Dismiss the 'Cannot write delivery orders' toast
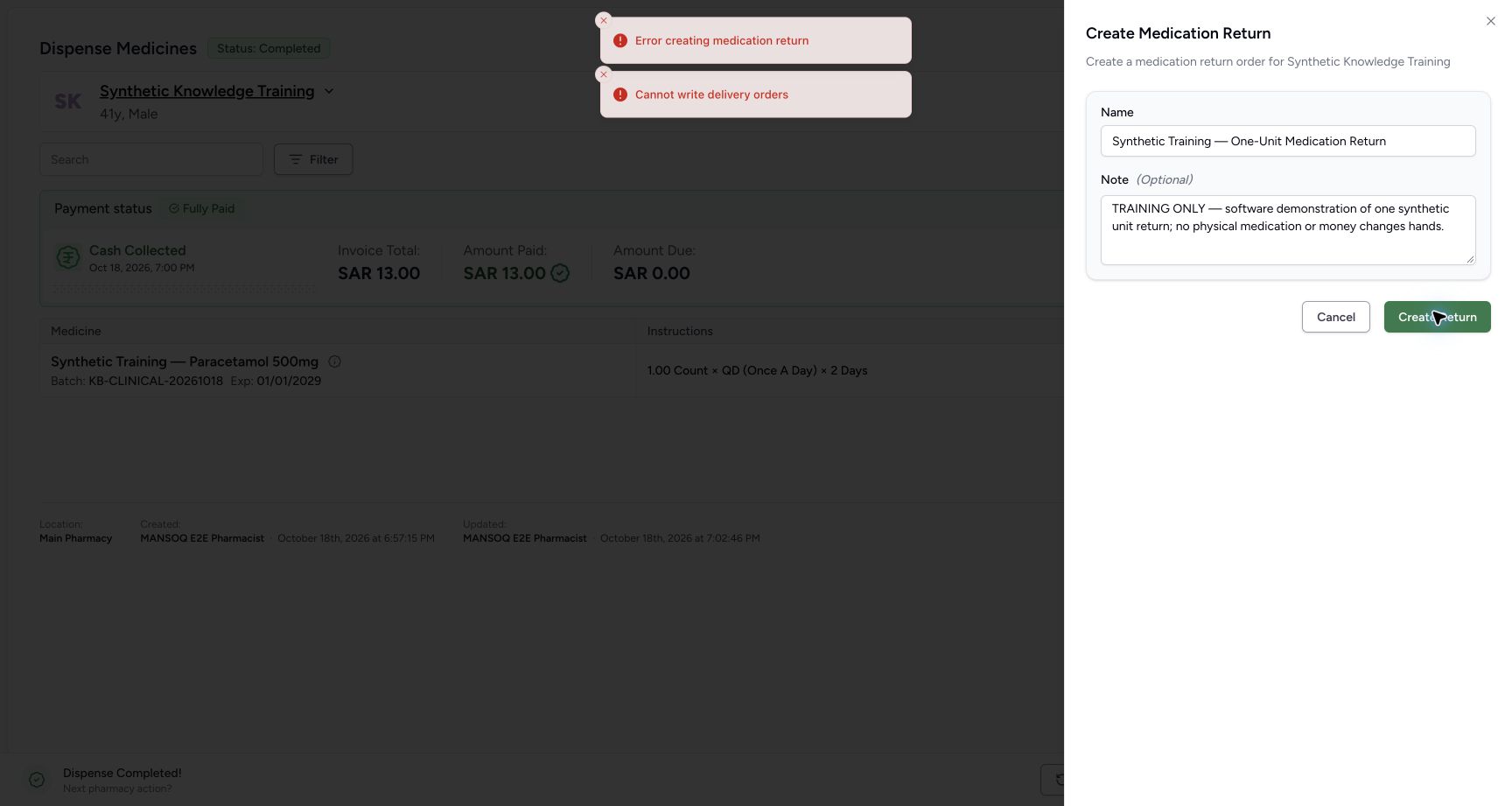 [x=604, y=74]
